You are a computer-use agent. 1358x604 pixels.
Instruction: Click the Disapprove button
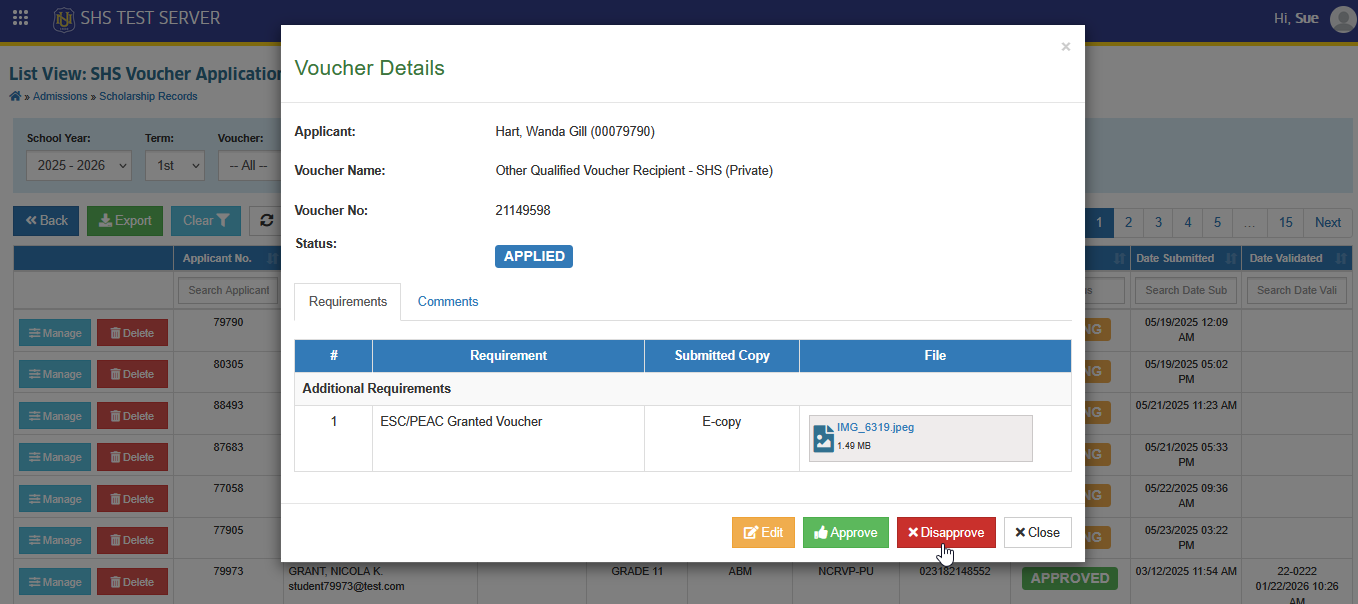click(x=946, y=533)
